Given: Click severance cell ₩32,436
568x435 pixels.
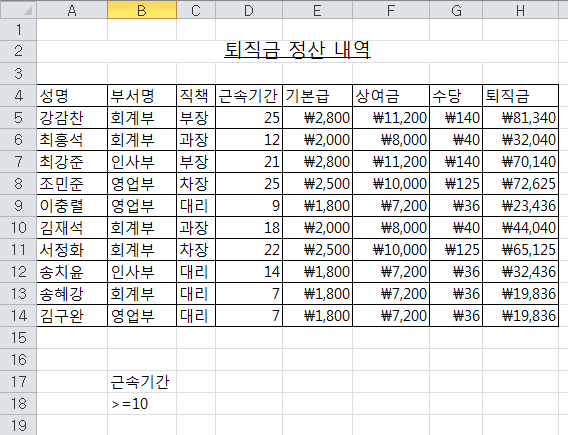Looking at the screenshot, I should tap(521, 272).
